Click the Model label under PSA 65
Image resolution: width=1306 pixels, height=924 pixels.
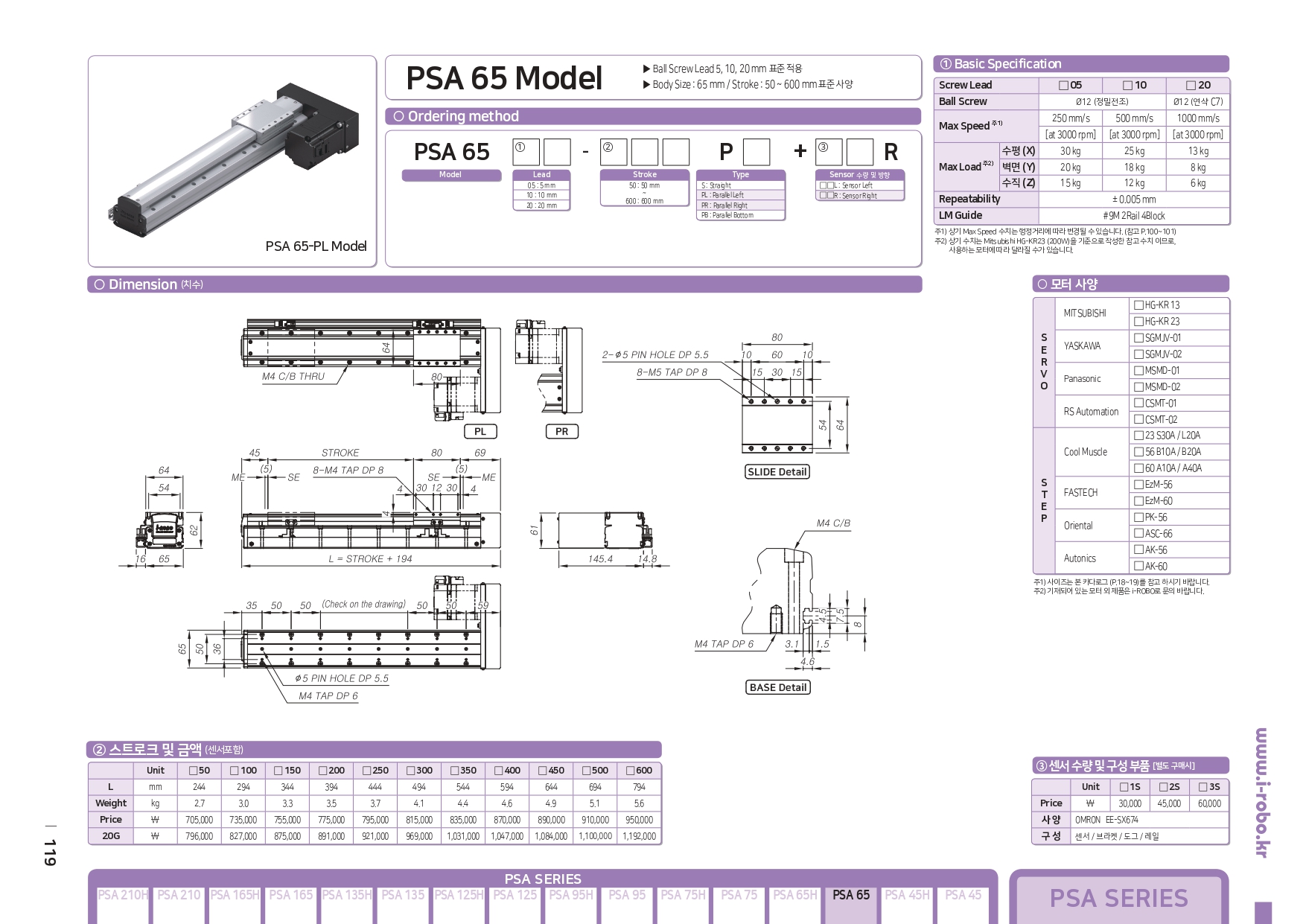click(x=450, y=175)
